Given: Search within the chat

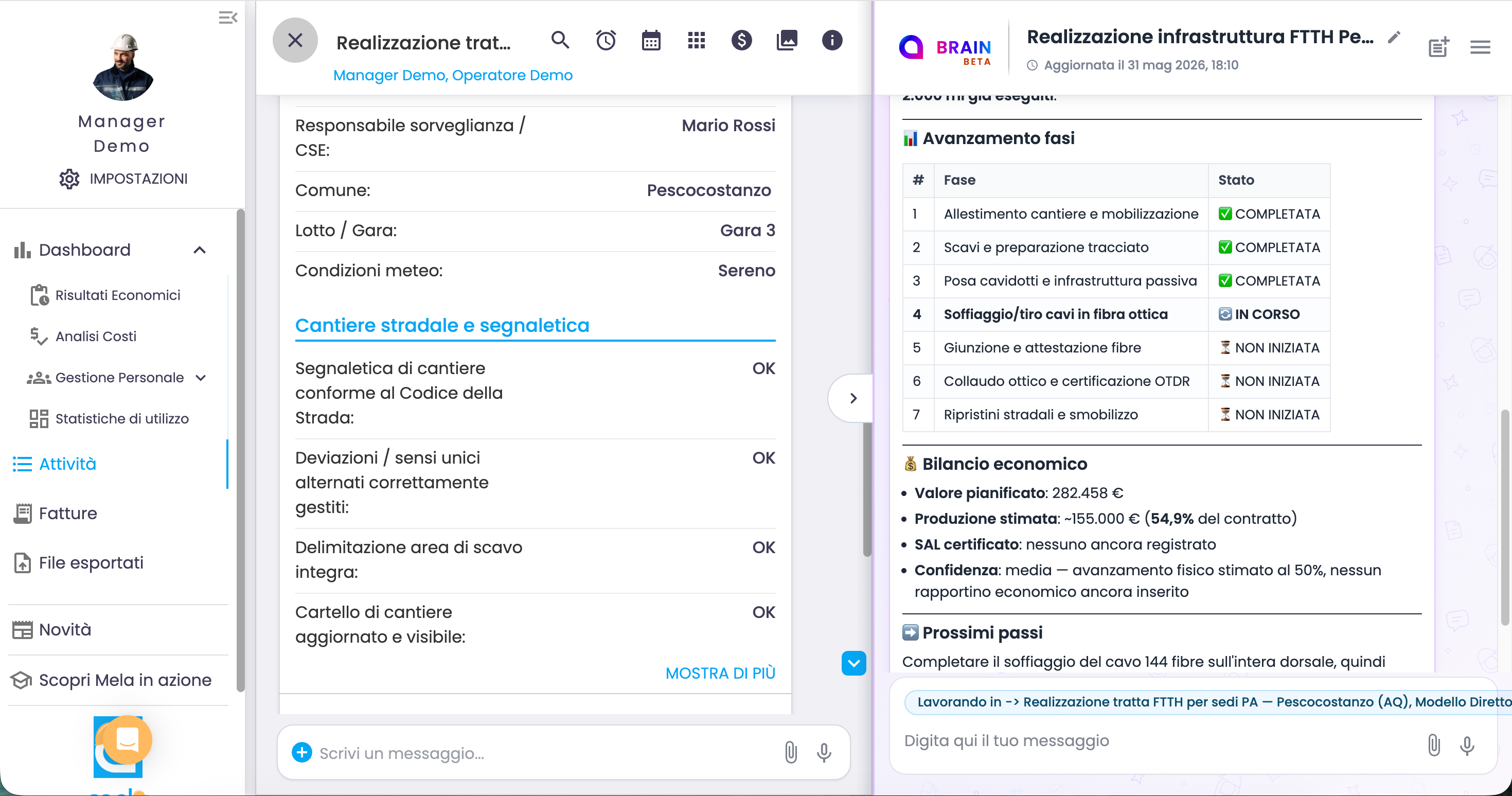Looking at the screenshot, I should click(x=561, y=41).
